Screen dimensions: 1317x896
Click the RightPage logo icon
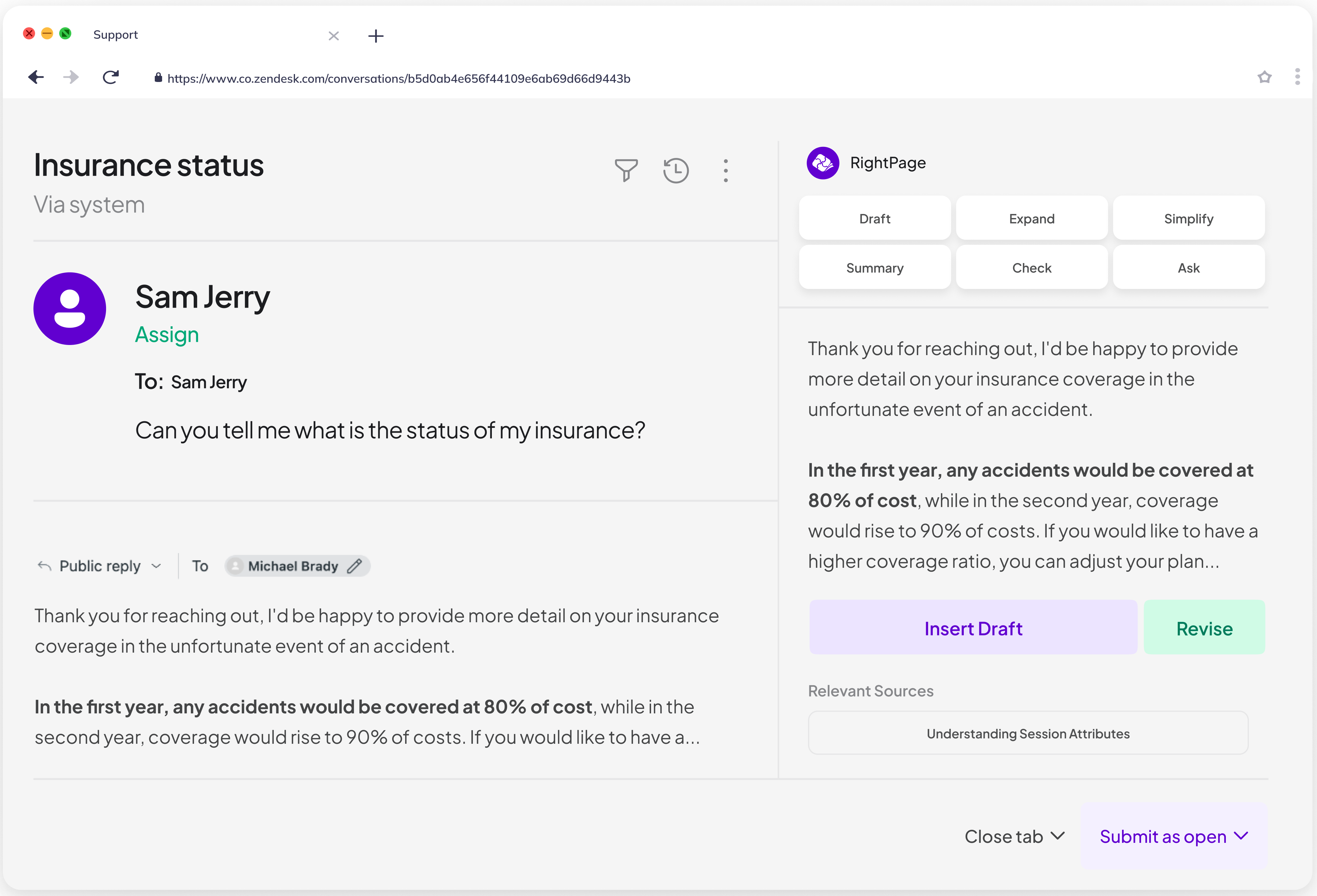pos(822,163)
